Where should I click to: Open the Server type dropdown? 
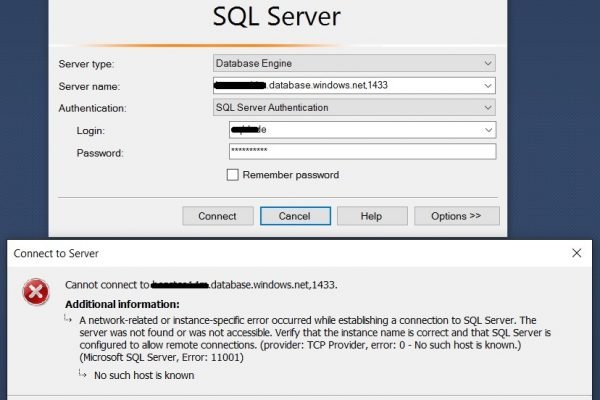[354, 63]
